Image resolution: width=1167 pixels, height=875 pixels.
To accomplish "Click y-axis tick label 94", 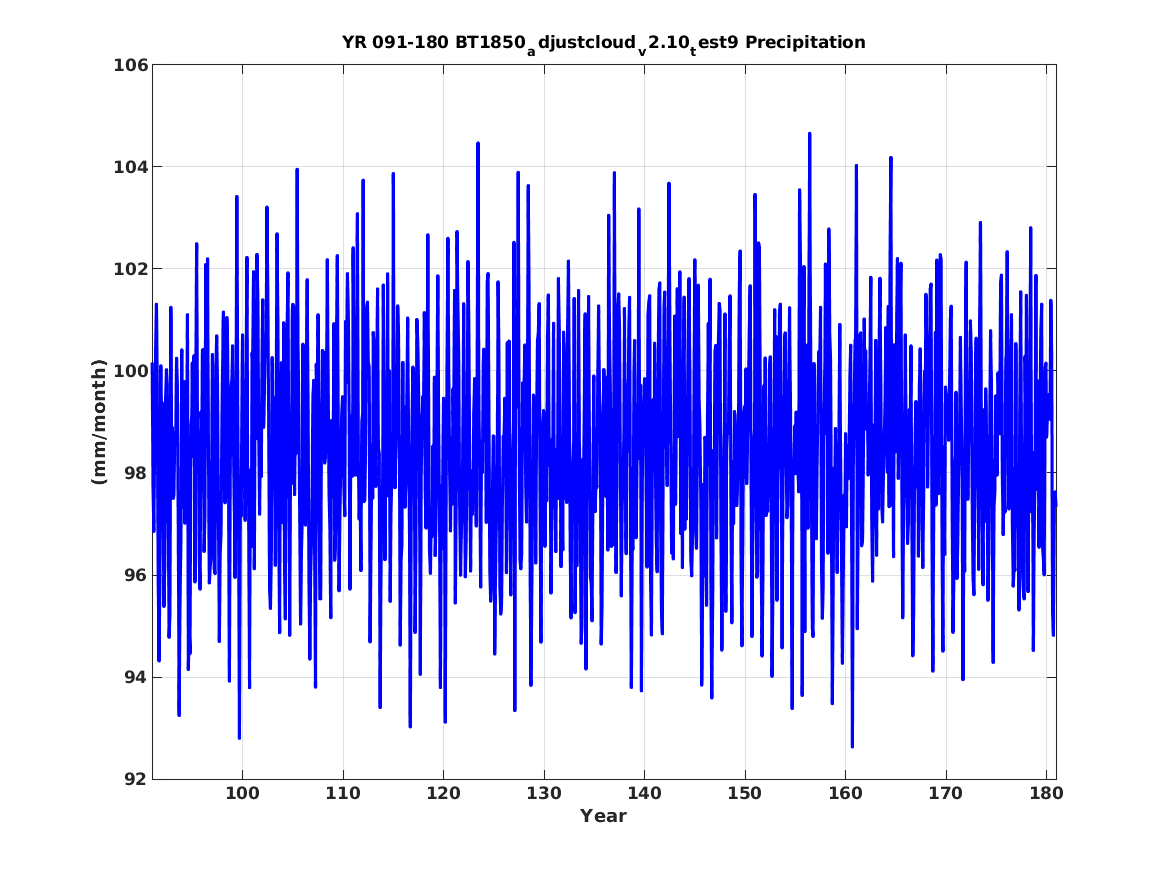I will coord(136,677).
